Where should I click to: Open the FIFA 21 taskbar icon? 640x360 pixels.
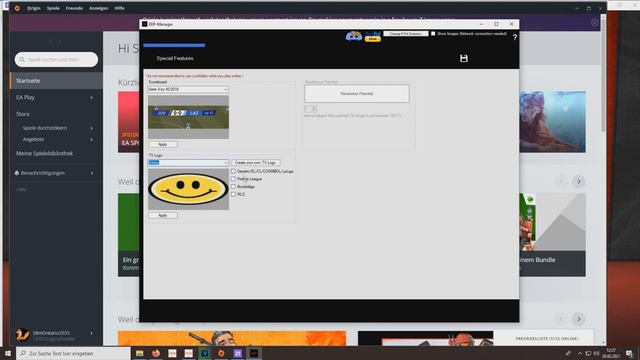pyautogui.click(x=238, y=353)
